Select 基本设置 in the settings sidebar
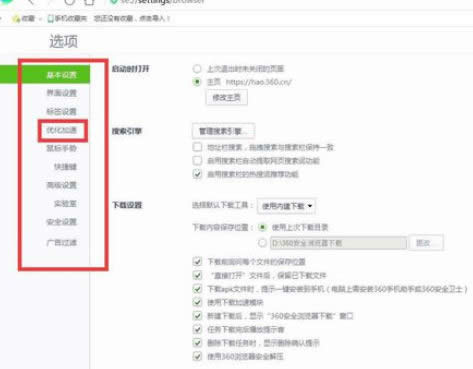Image resolution: width=473 pixels, height=369 pixels. (61, 75)
